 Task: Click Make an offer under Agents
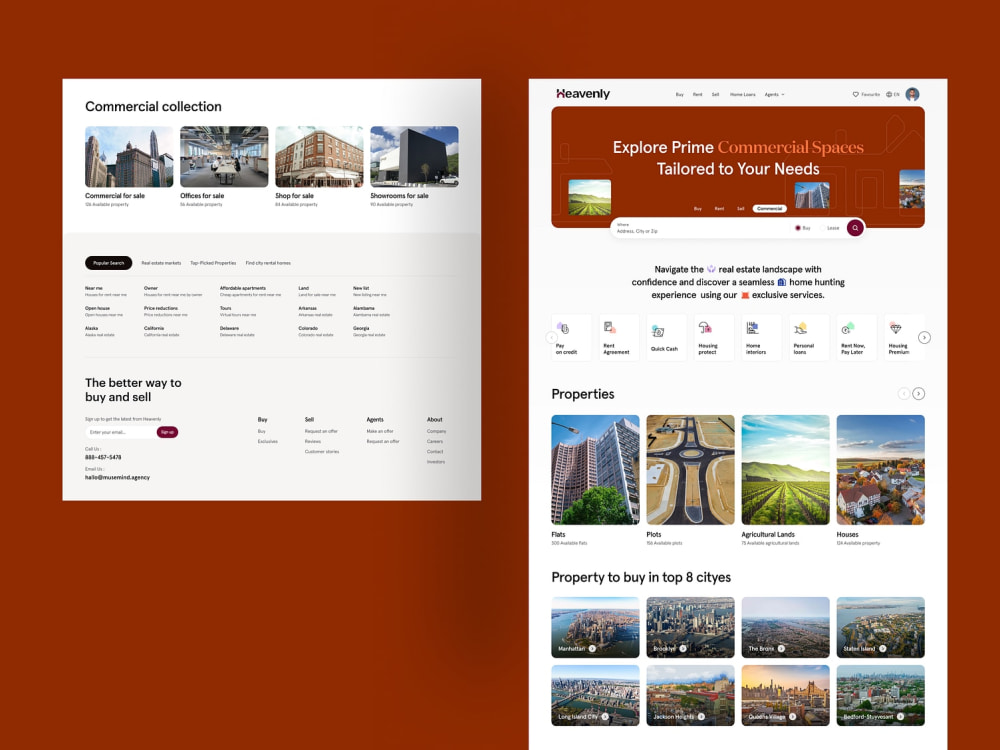(x=380, y=431)
